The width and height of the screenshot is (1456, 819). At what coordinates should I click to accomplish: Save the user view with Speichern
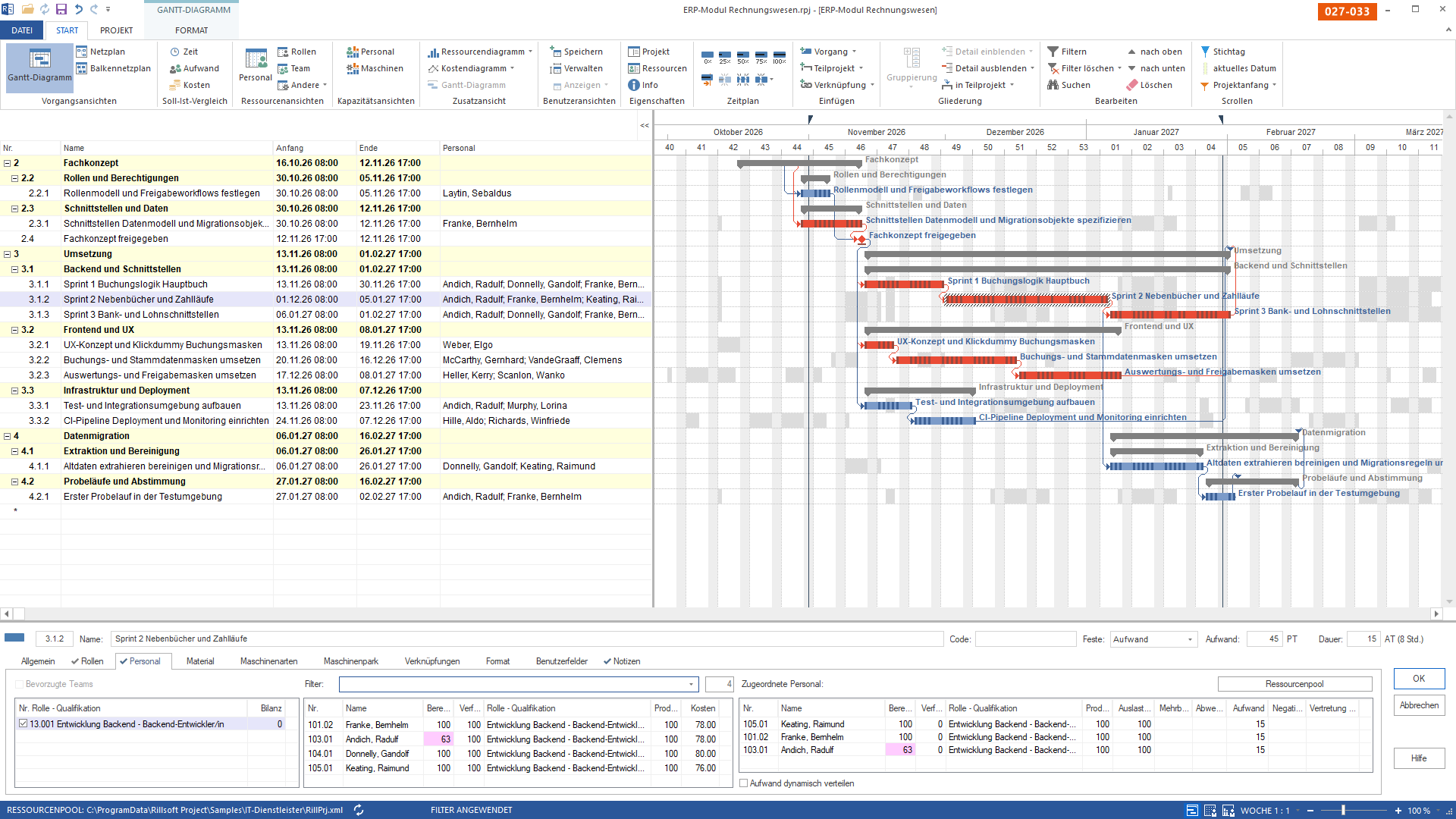pos(576,52)
